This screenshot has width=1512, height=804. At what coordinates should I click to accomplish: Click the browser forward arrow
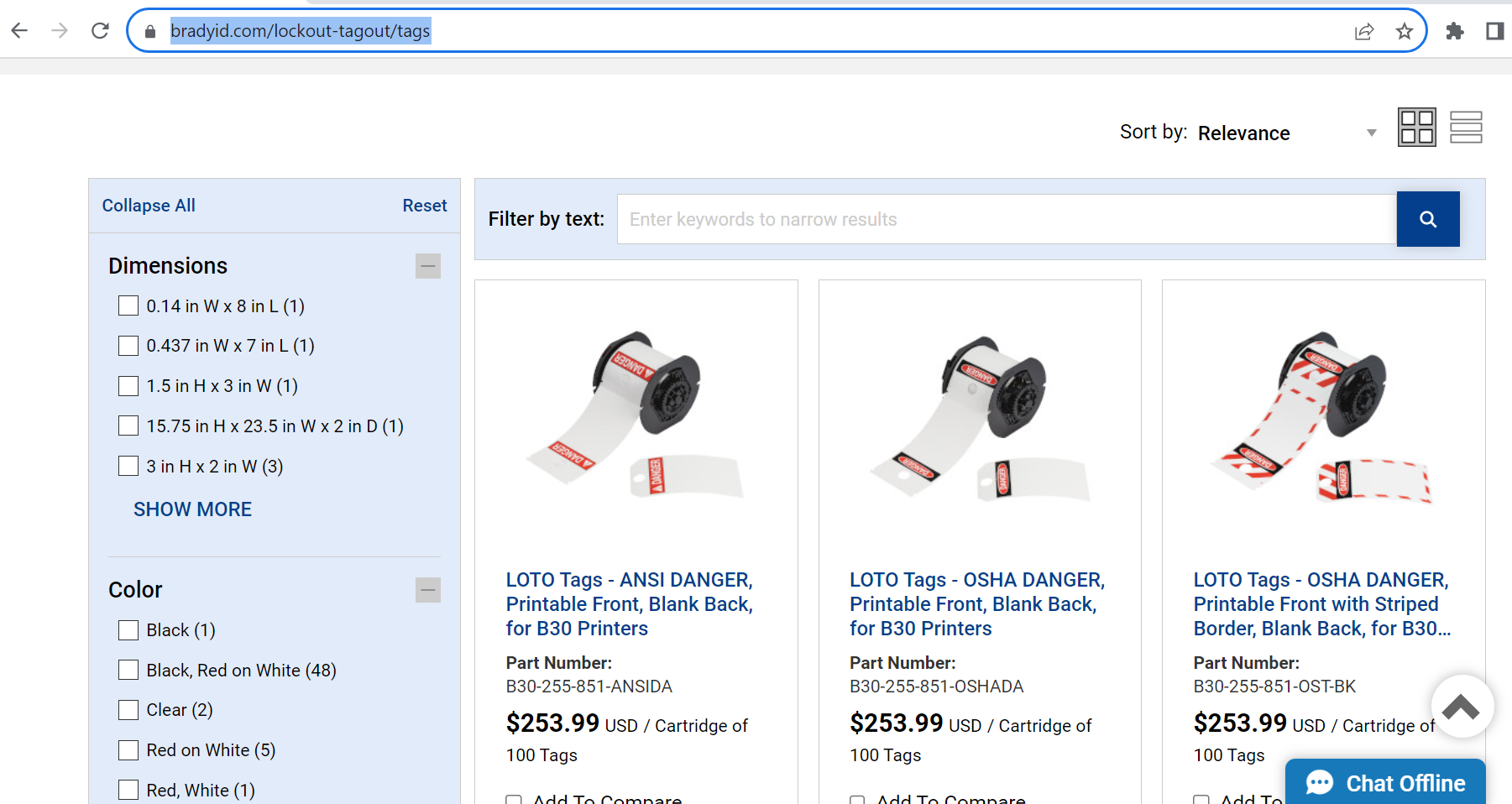[60, 31]
